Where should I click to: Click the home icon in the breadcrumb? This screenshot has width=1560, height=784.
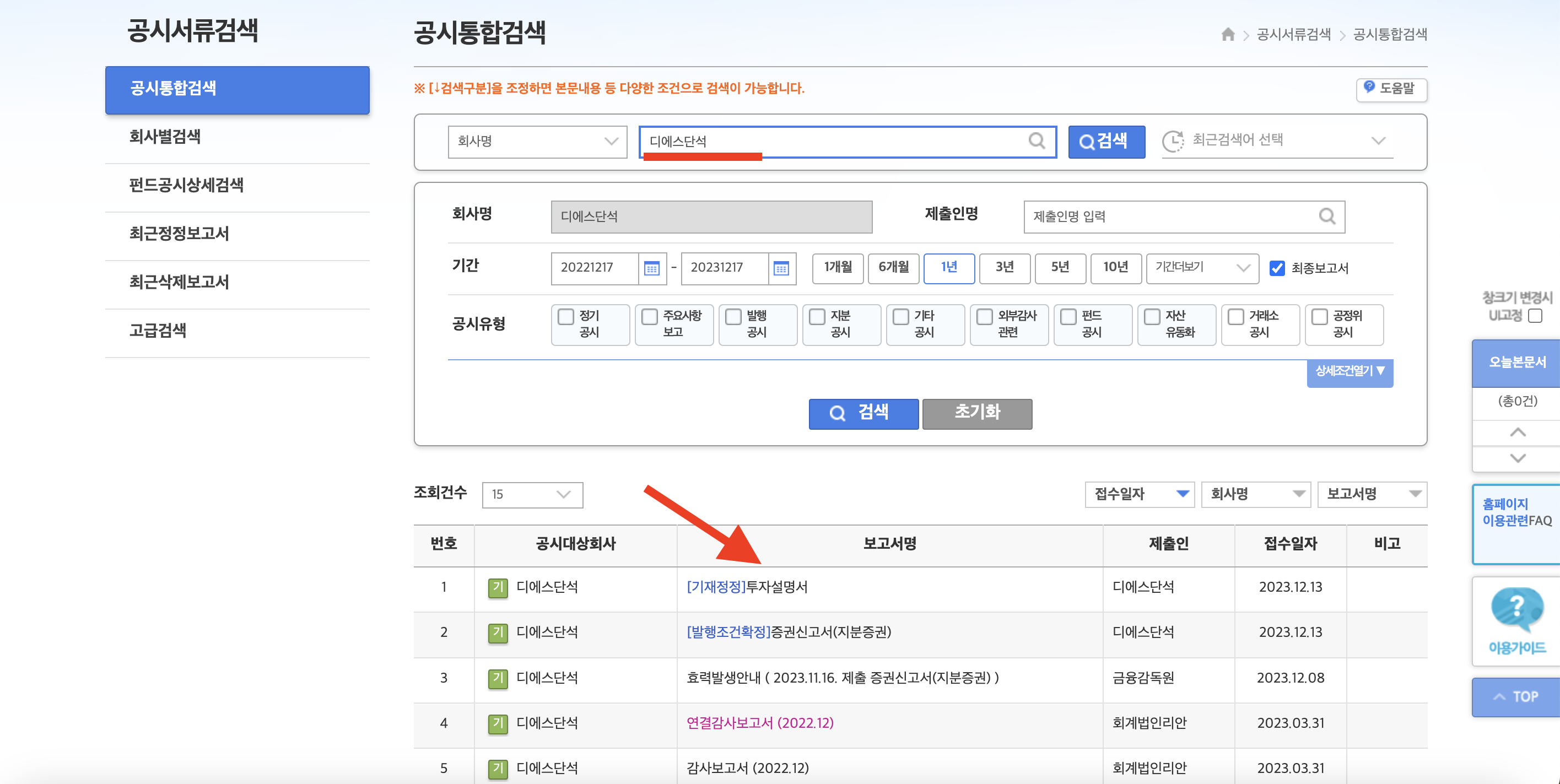pos(1229,35)
